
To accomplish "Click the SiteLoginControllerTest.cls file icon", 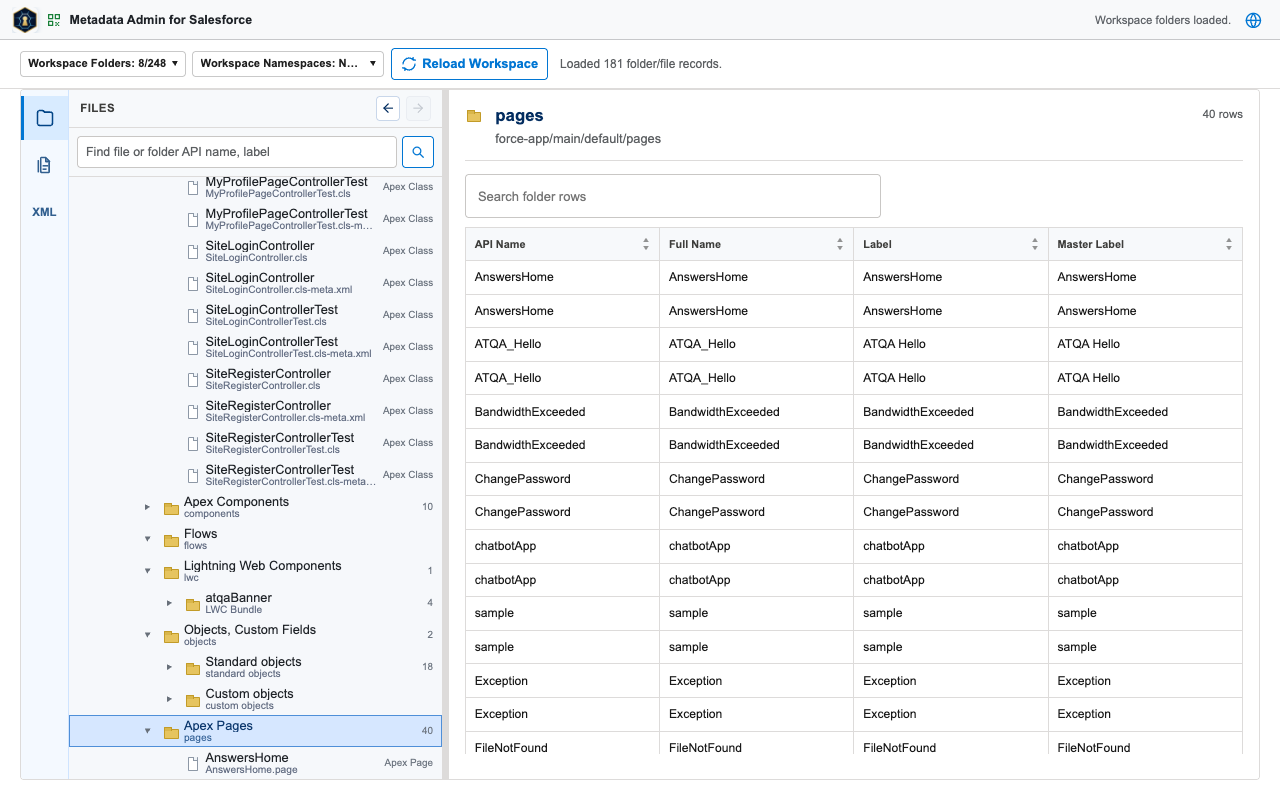I will click(194, 315).
